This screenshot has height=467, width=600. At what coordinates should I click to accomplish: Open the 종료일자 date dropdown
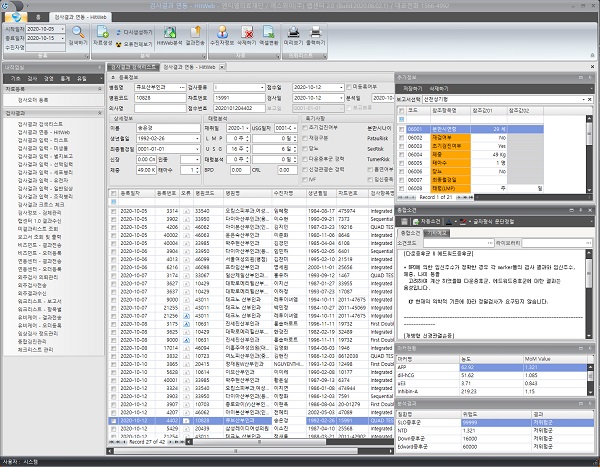[63, 38]
